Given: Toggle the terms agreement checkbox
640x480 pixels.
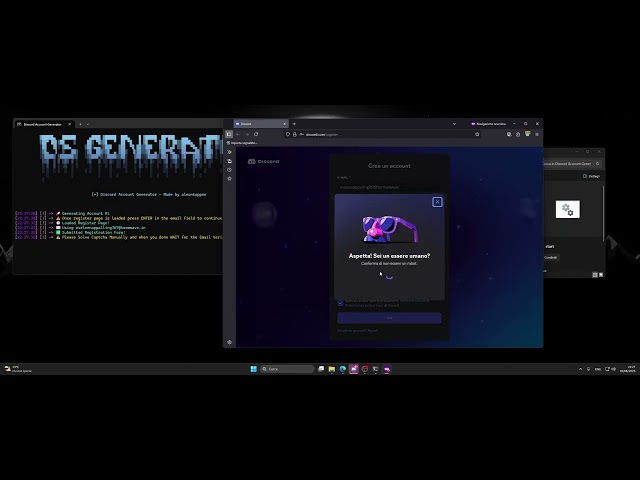Looking at the screenshot, I should (x=340, y=303).
